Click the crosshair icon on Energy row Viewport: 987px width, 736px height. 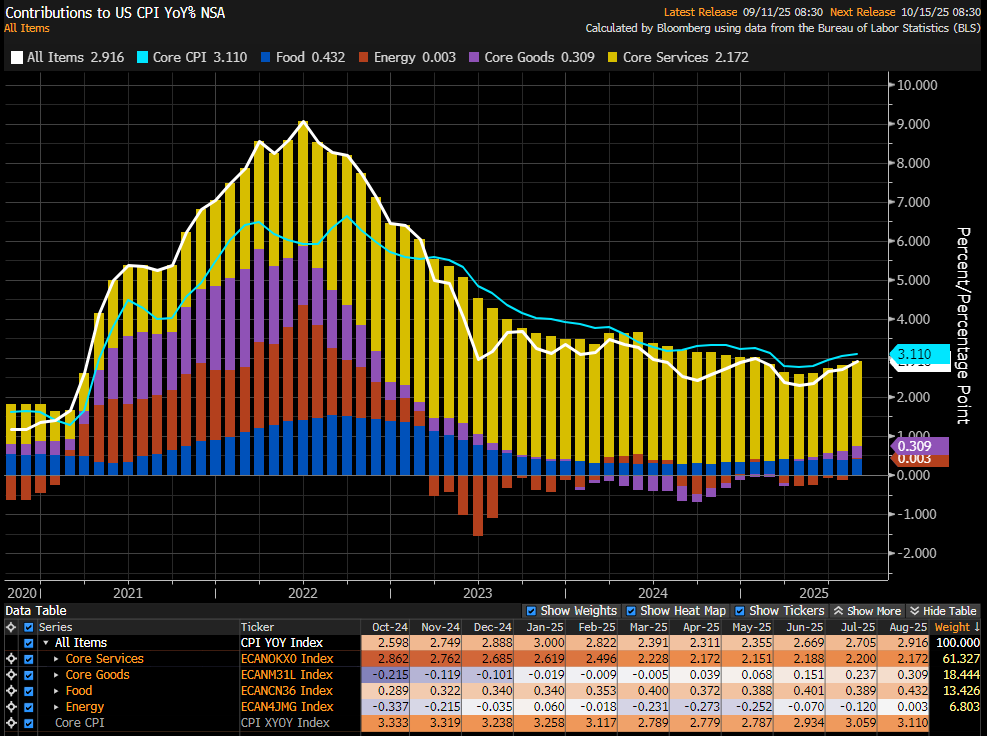(11, 707)
